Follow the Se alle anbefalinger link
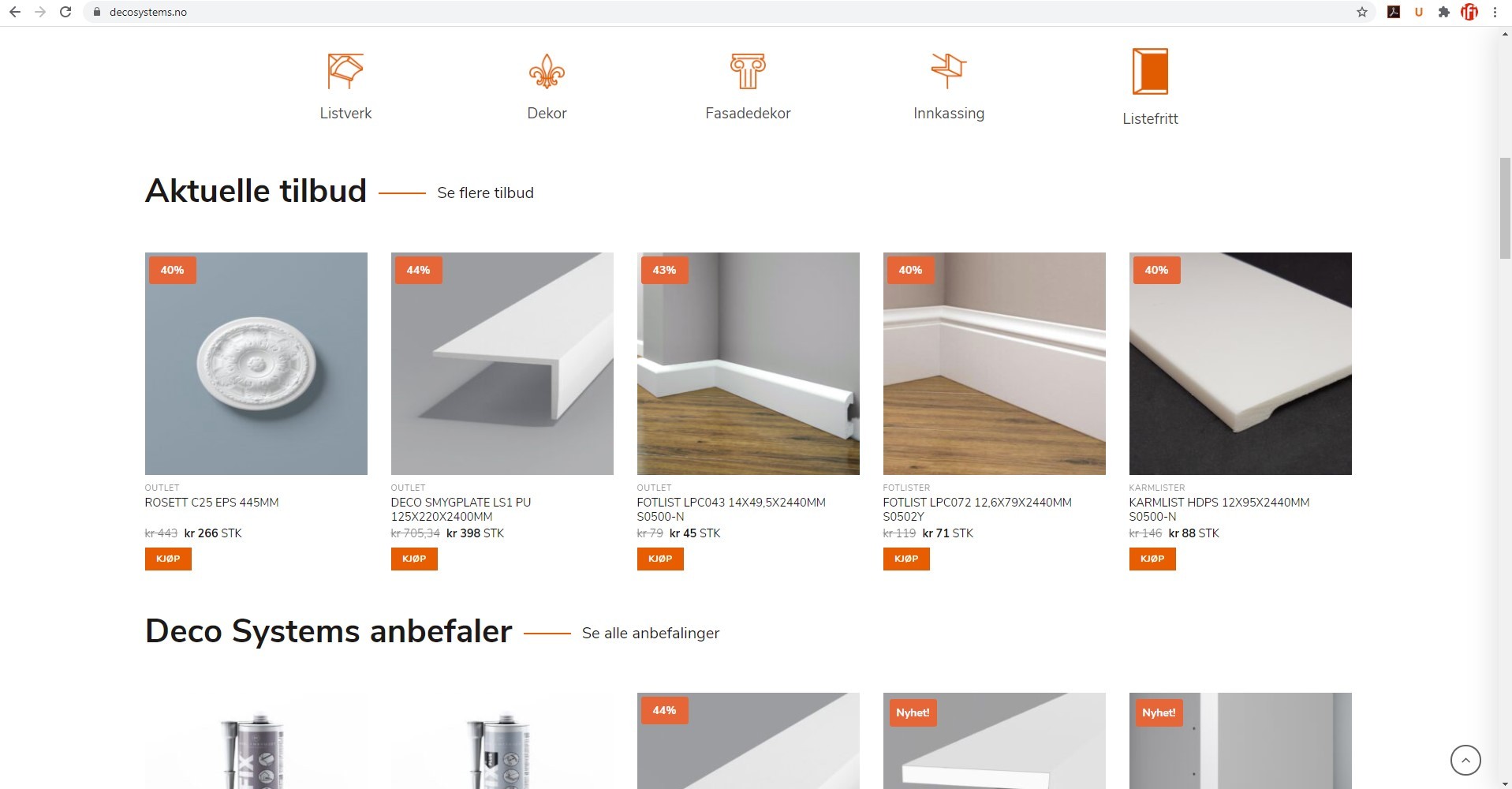Viewport: 1512px width, 789px height. (651, 633)
